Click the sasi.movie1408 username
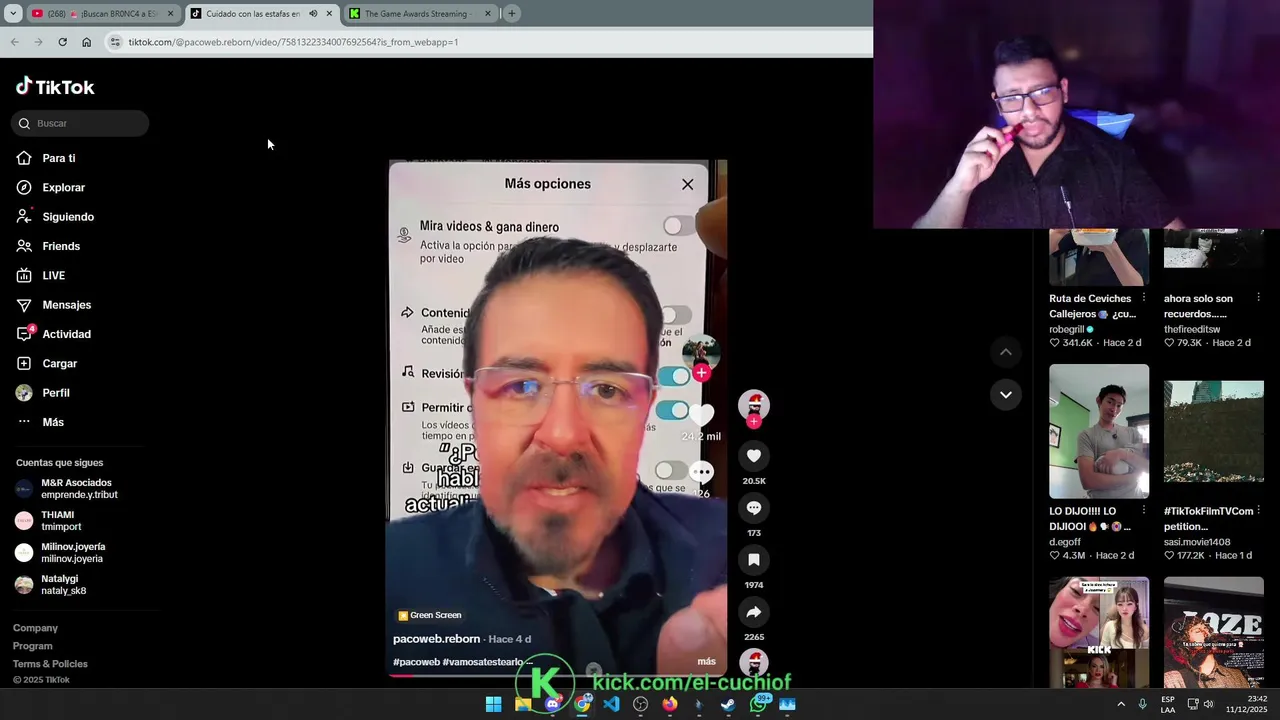The image size is (1280, 720). point(1197,542)
